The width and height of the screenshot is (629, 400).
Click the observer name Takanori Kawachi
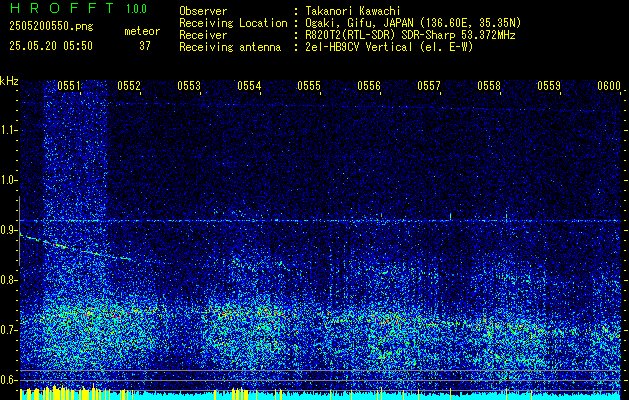tap(353, 11)
